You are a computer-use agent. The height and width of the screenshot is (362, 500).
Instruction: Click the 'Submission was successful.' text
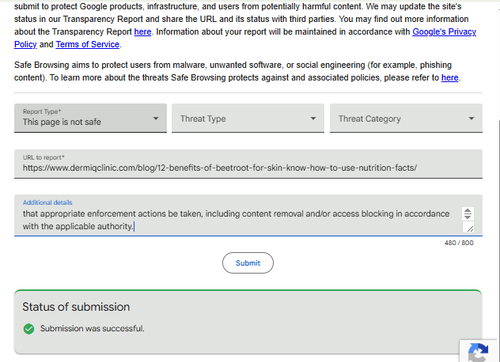tap(92, 329)
